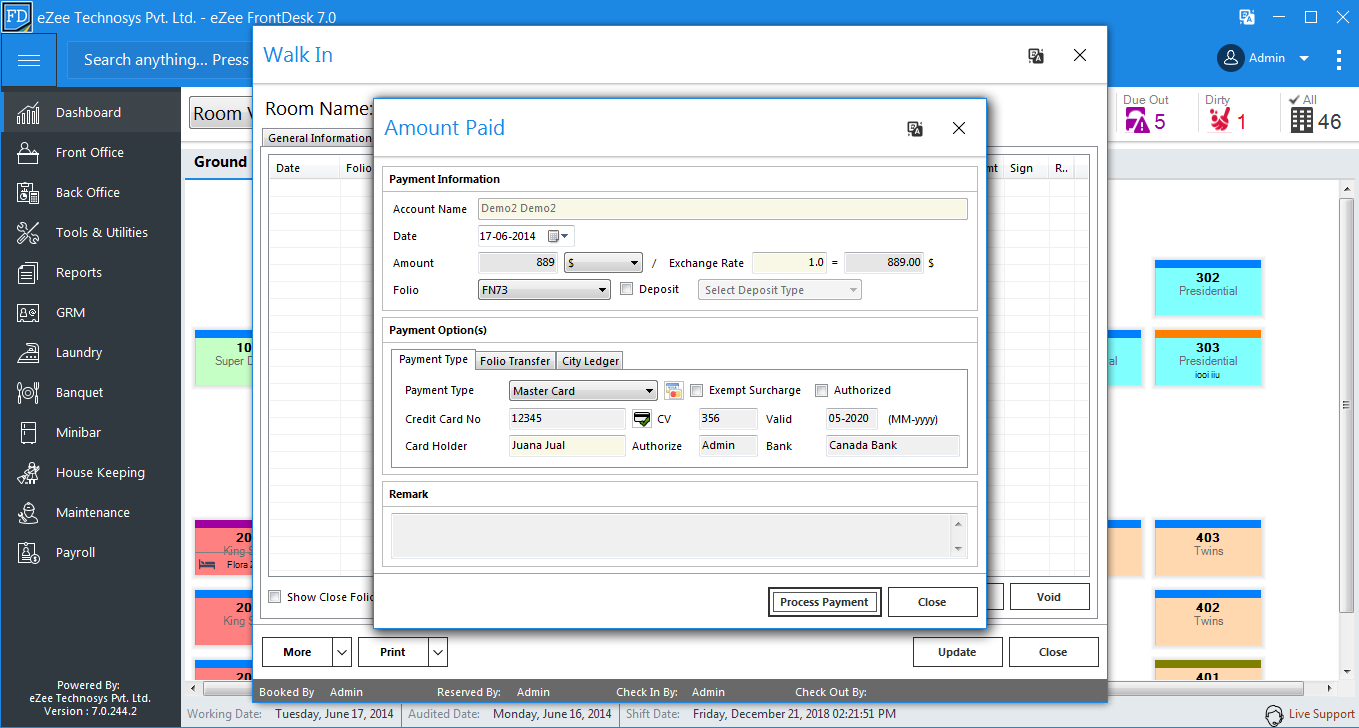Viewport: 1359px width, 728px height.
Task: Click the Process Payment button
Action: coord(825,602)
